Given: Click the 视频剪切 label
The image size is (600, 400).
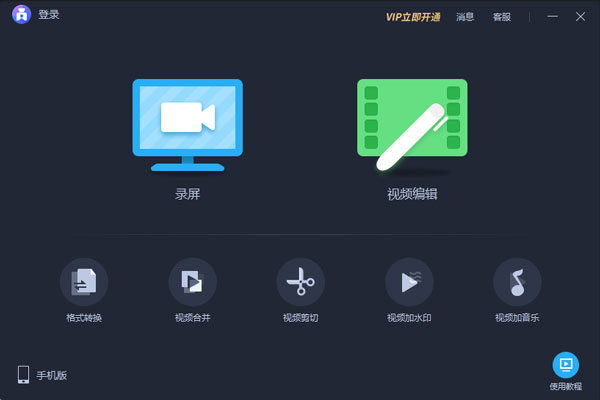Looking at the screenshot, I should click(301, 318).
